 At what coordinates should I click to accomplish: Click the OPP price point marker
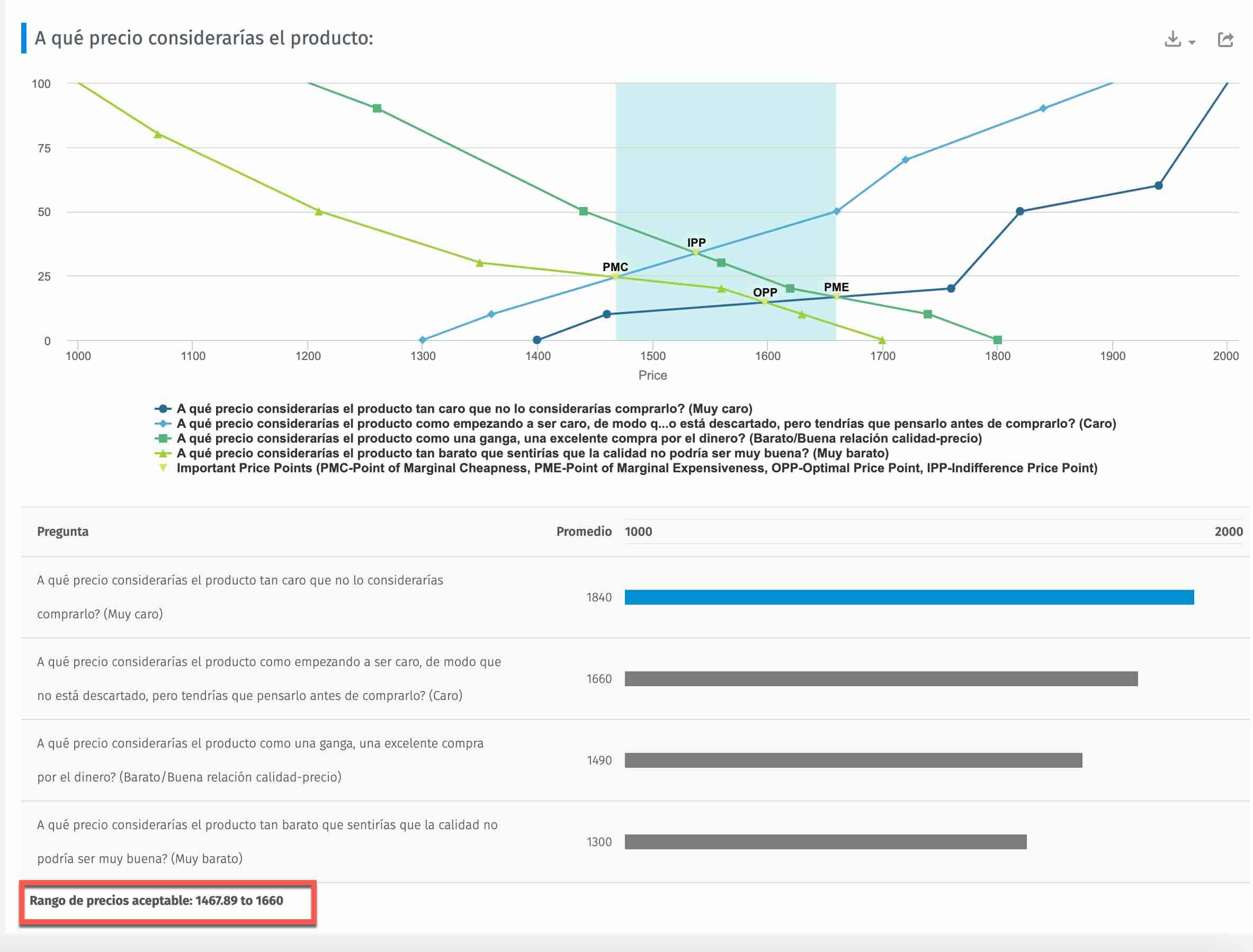coord(765,301)
